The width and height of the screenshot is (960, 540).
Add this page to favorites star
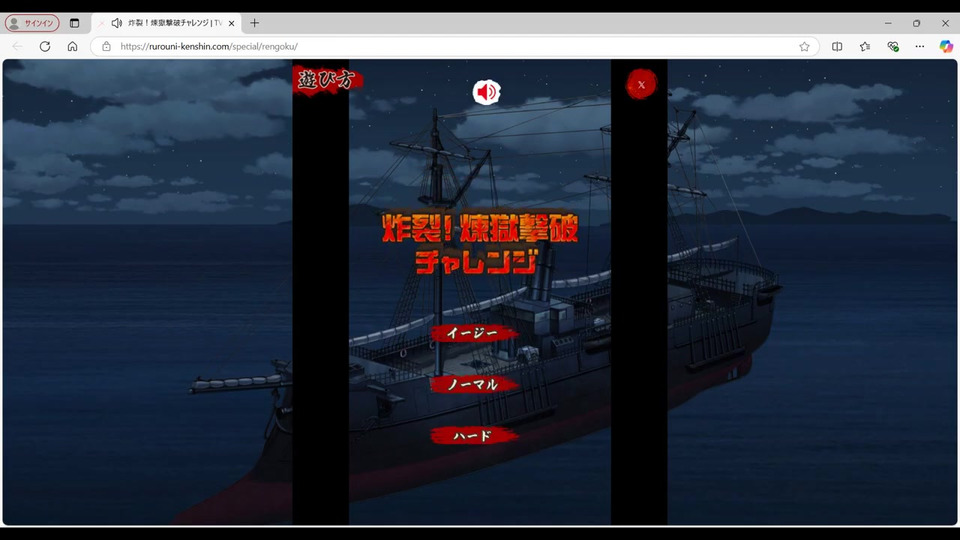tap(804, 47)
